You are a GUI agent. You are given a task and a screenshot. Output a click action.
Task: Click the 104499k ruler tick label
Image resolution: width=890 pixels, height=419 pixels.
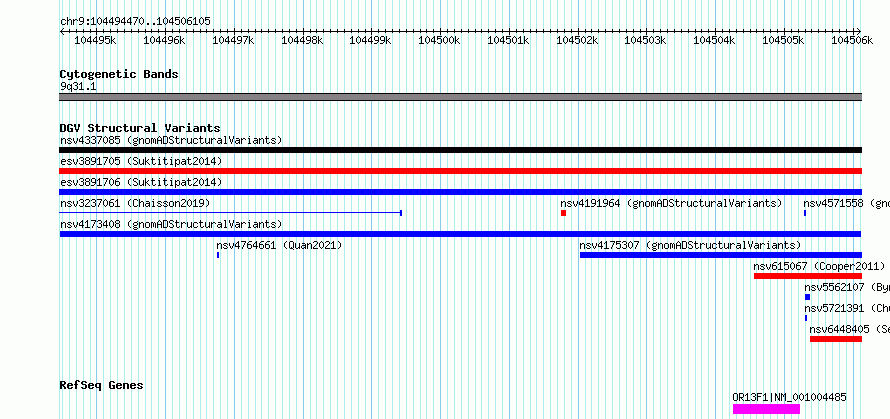[x=371, y=40]
